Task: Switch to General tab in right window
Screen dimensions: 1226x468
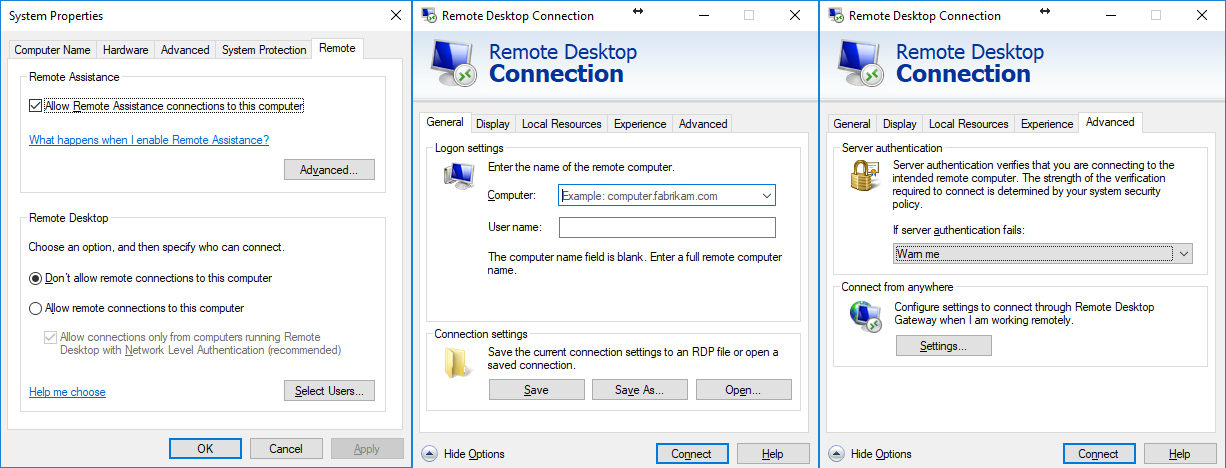Action: point(852,124)
